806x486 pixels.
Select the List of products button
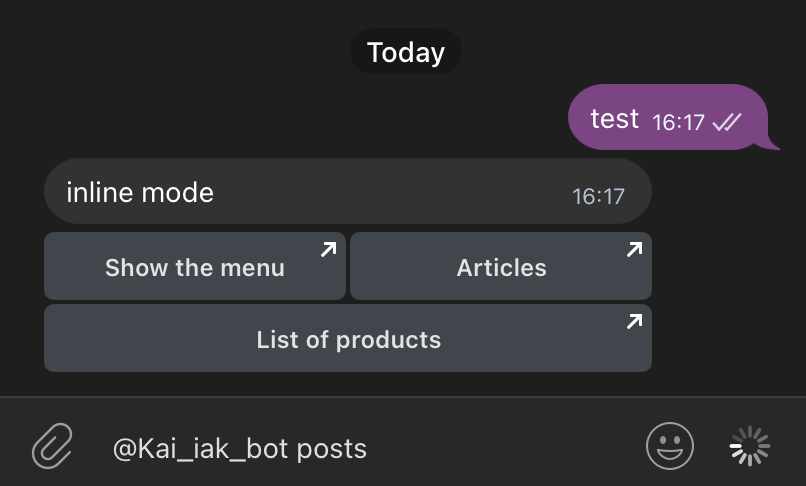pos(348,339)
